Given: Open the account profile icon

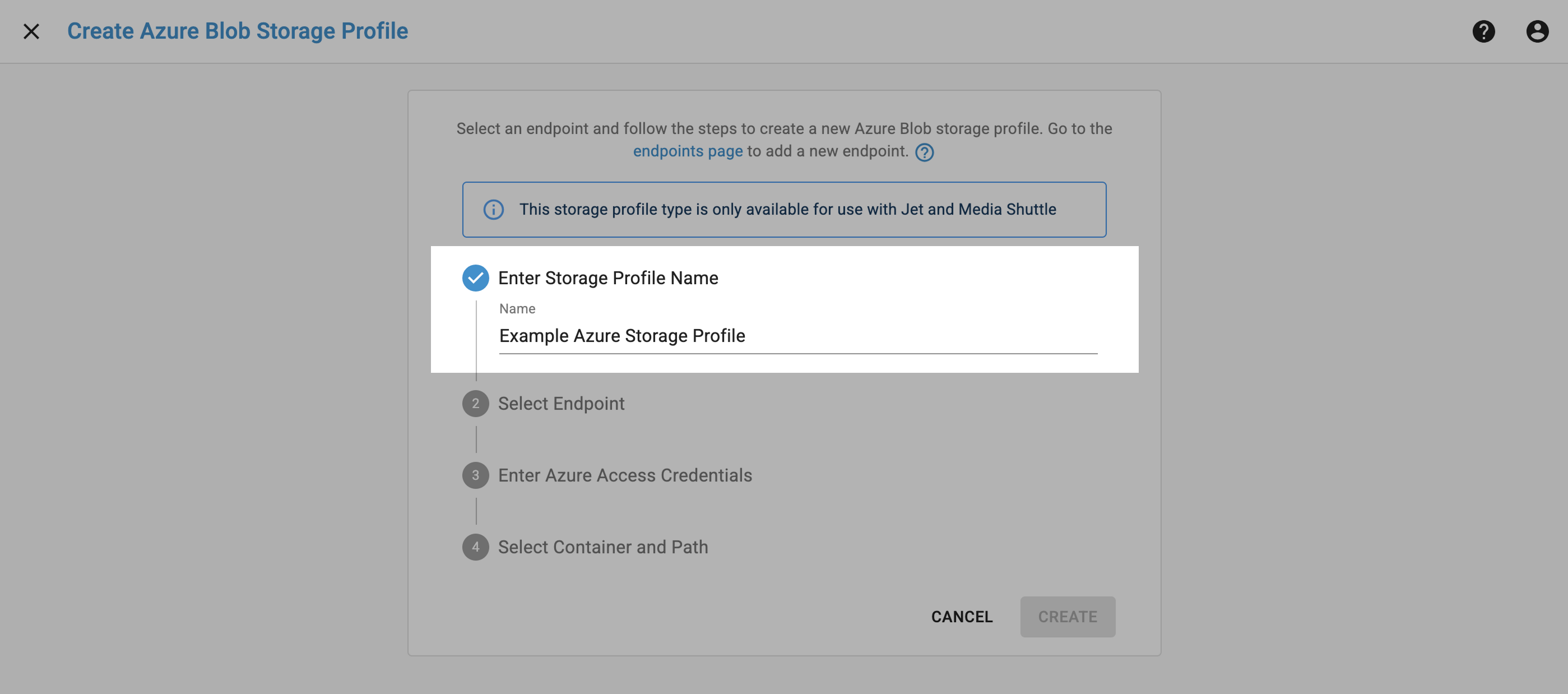Looking at the screenshot, I should coord(1538,31).
